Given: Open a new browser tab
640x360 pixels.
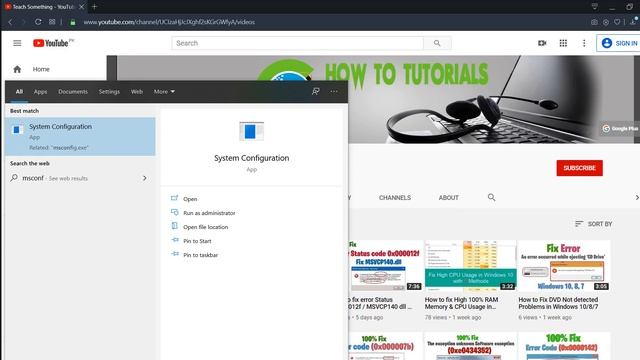Looking at the screenshot, I should (x=94, y=7).
